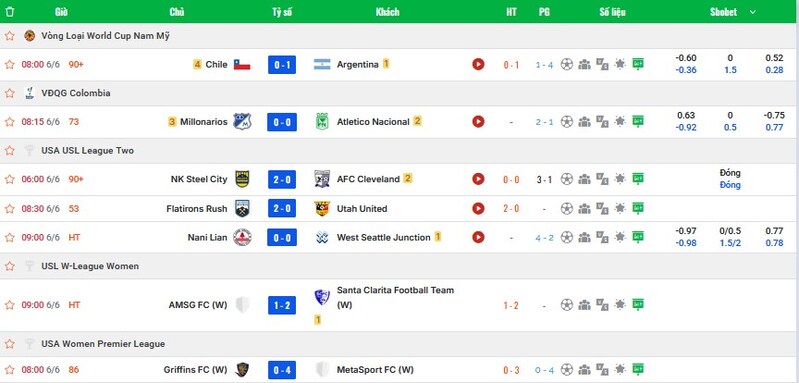Toggle favorite star for VĐQG Colombia league
This screenshot has height=383, width=799.
(x=10, y=93)
